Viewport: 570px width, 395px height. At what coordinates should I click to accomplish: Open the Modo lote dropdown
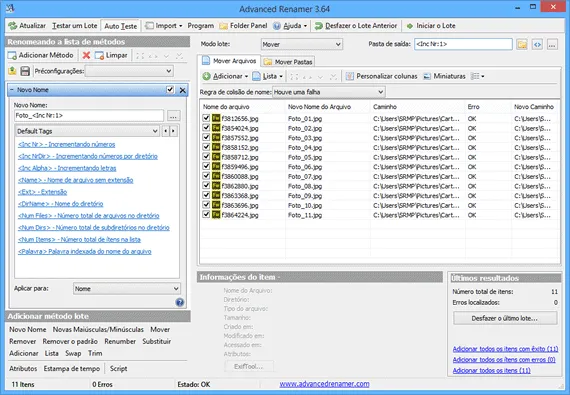(302, 44)
